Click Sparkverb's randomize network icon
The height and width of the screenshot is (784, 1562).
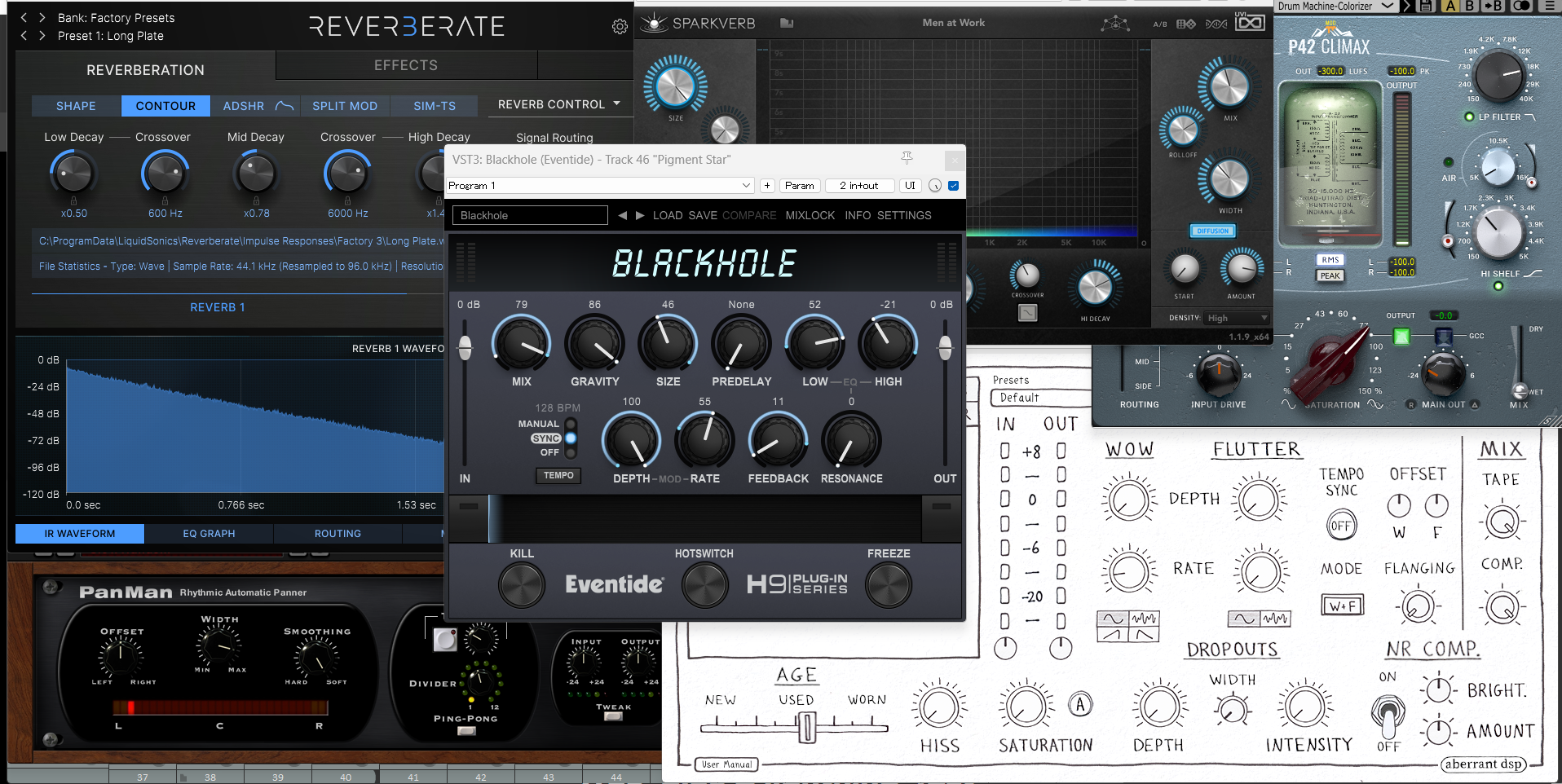(1115, 24)
